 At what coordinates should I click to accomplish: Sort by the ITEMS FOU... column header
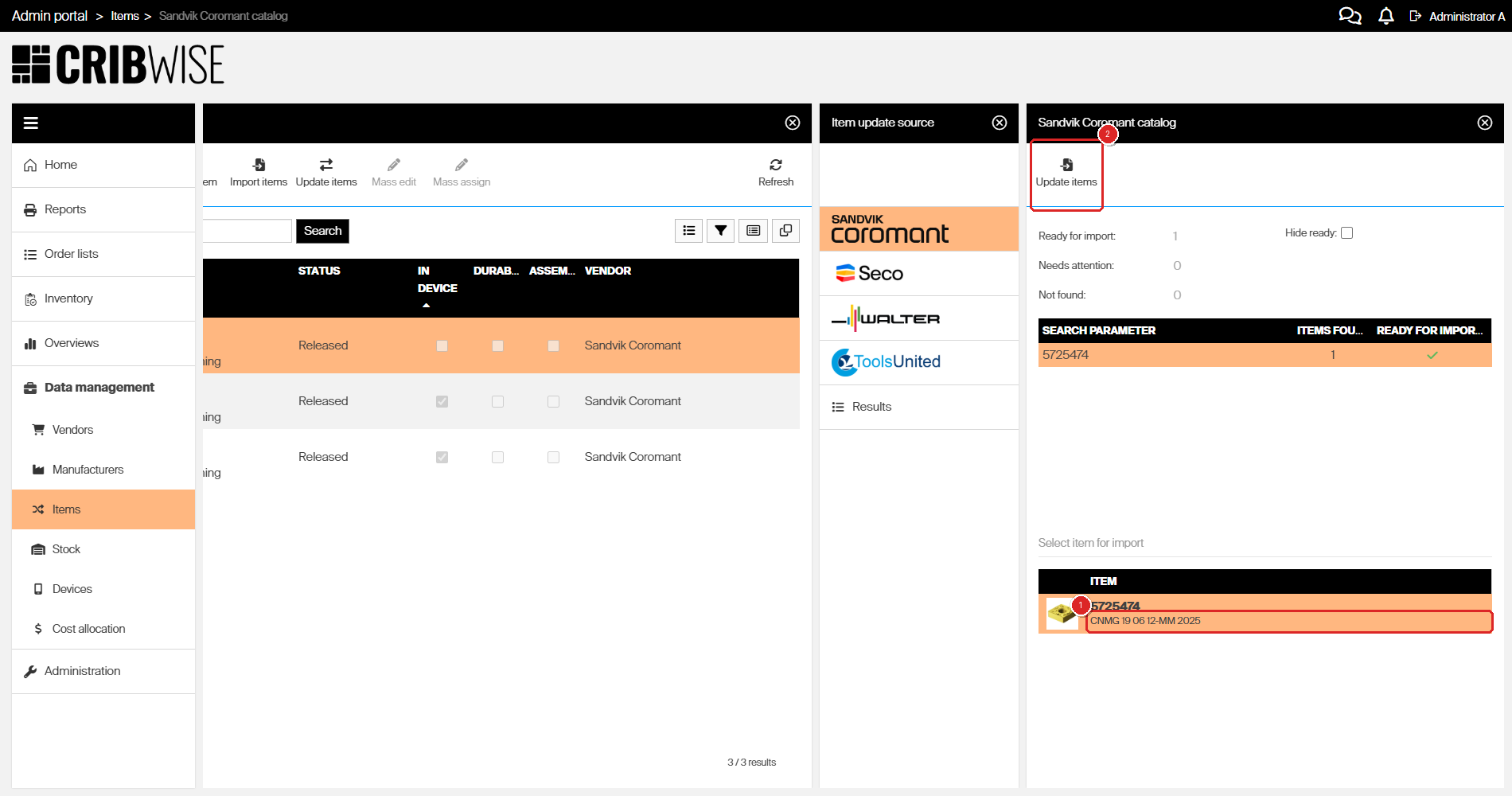[1330, 330]
